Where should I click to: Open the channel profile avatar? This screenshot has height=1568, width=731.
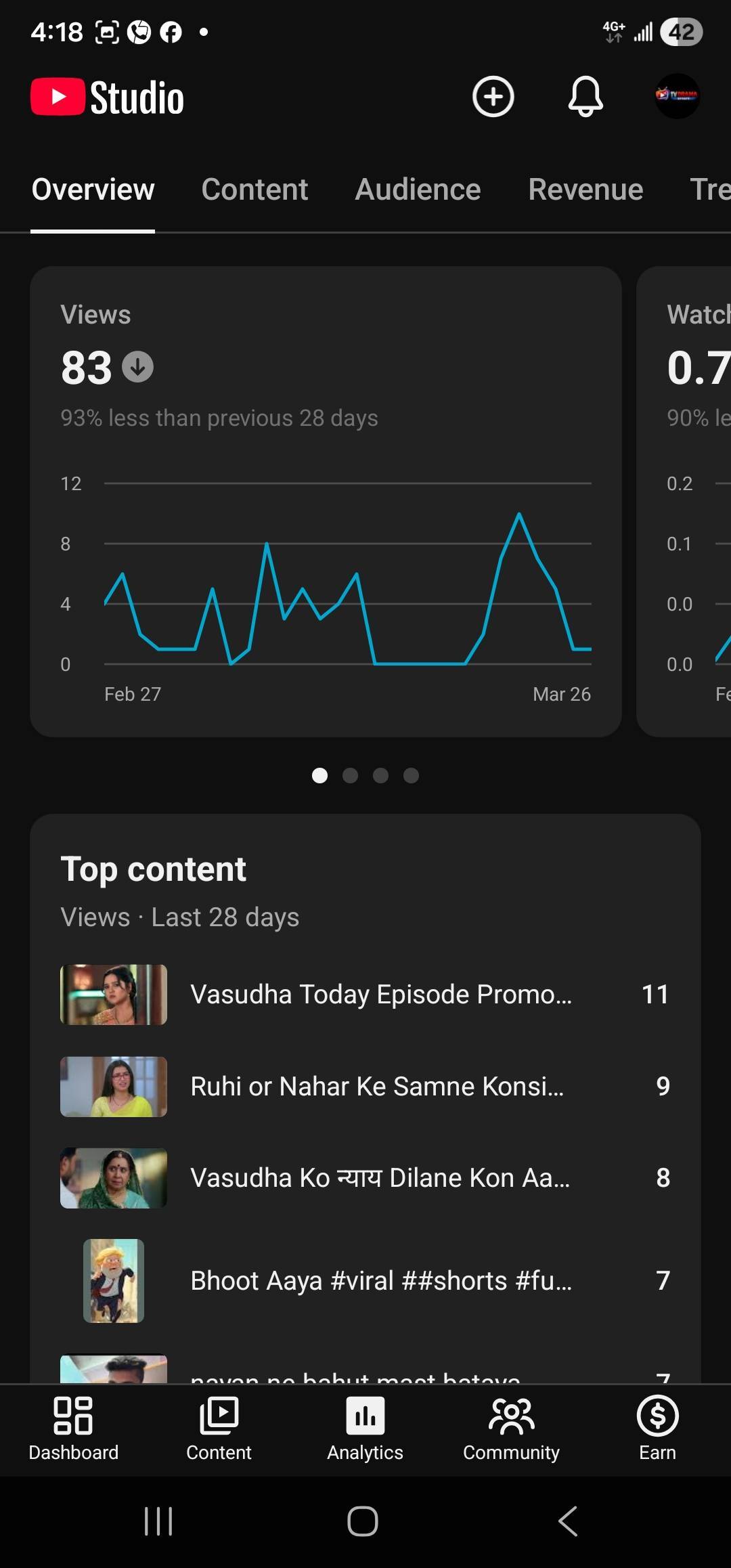point(677,96)
